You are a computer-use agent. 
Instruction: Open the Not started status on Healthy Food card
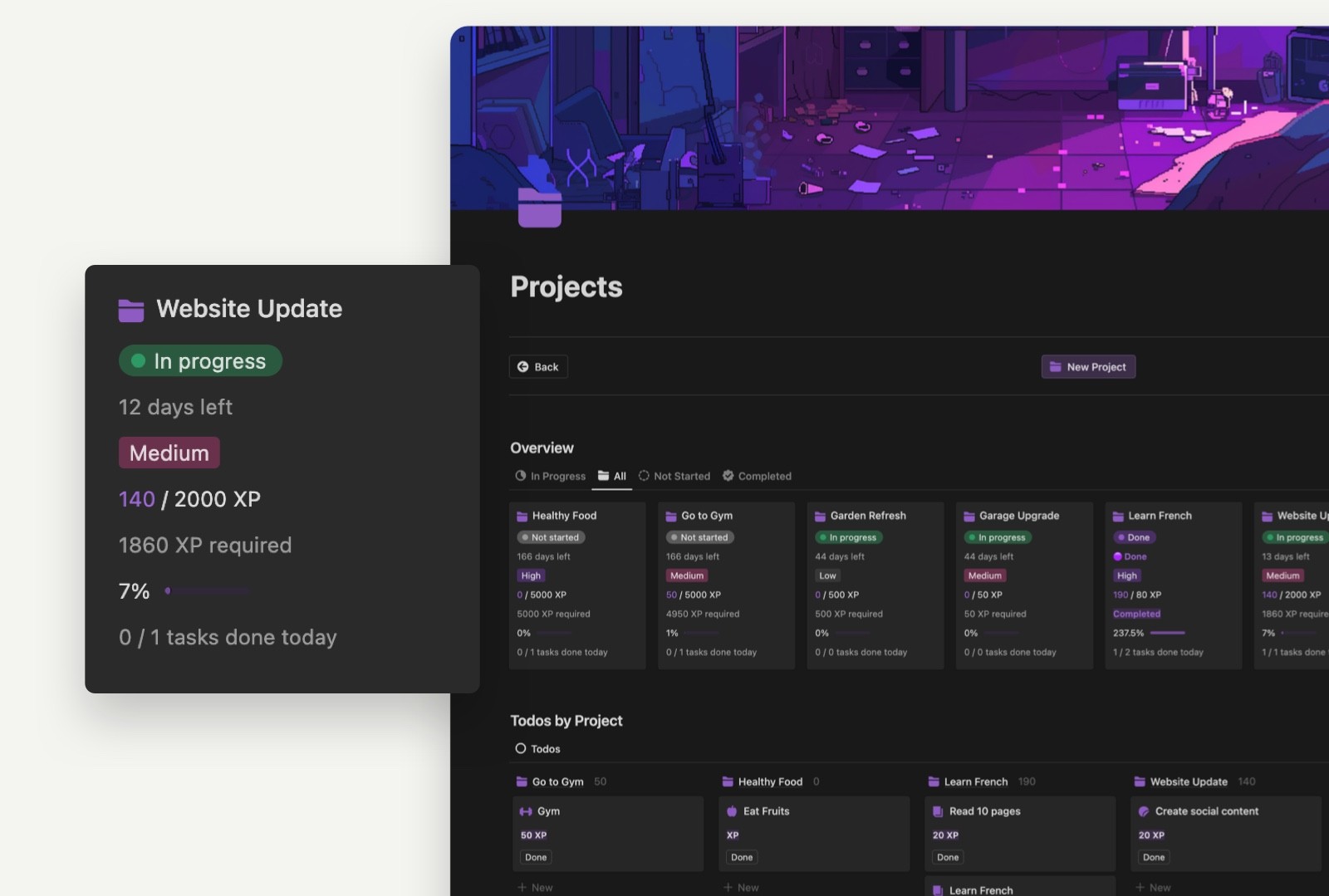point(551,537)
